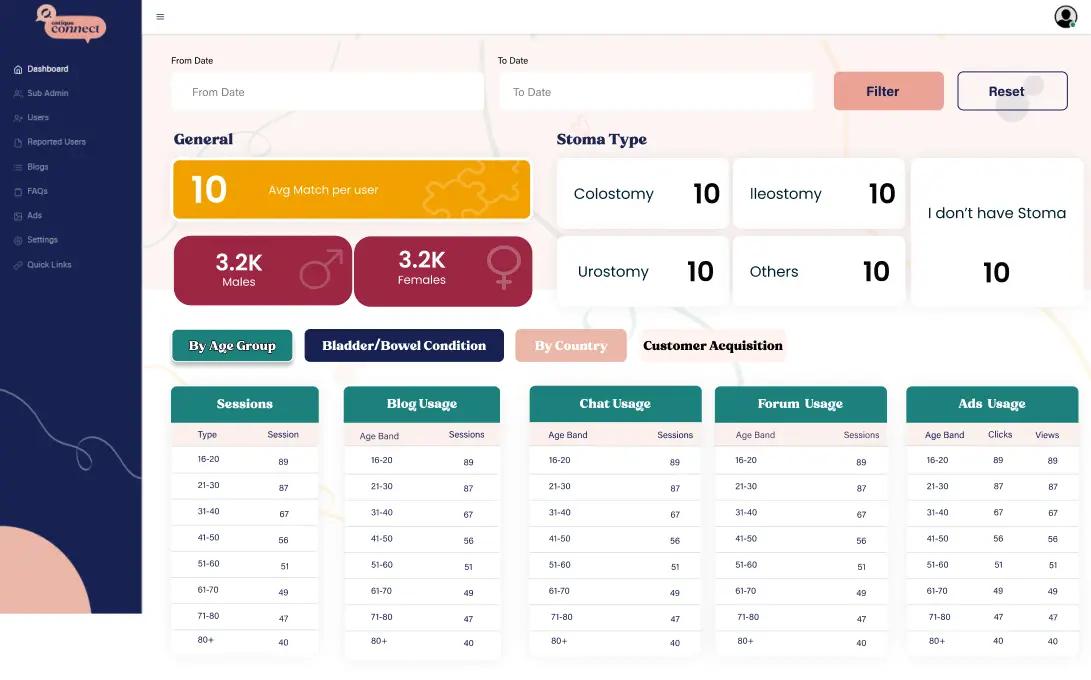Click the Dashboard home icon in sidebar

pyautogui.click(x=18, y=70)
